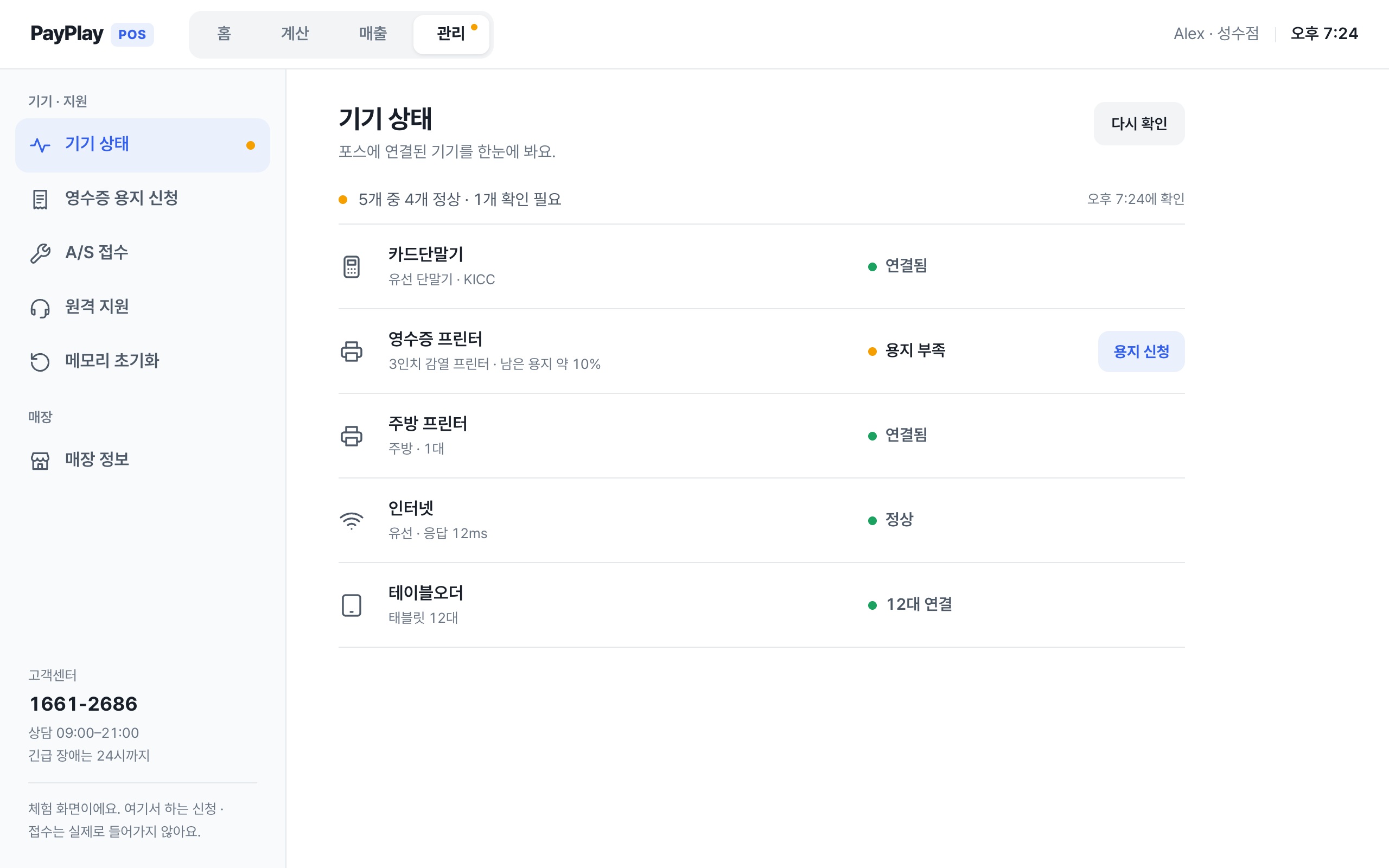Click the tablet icon in 테이블오더 row
This screenshot has width=1389, height=868.
[351, 605]
